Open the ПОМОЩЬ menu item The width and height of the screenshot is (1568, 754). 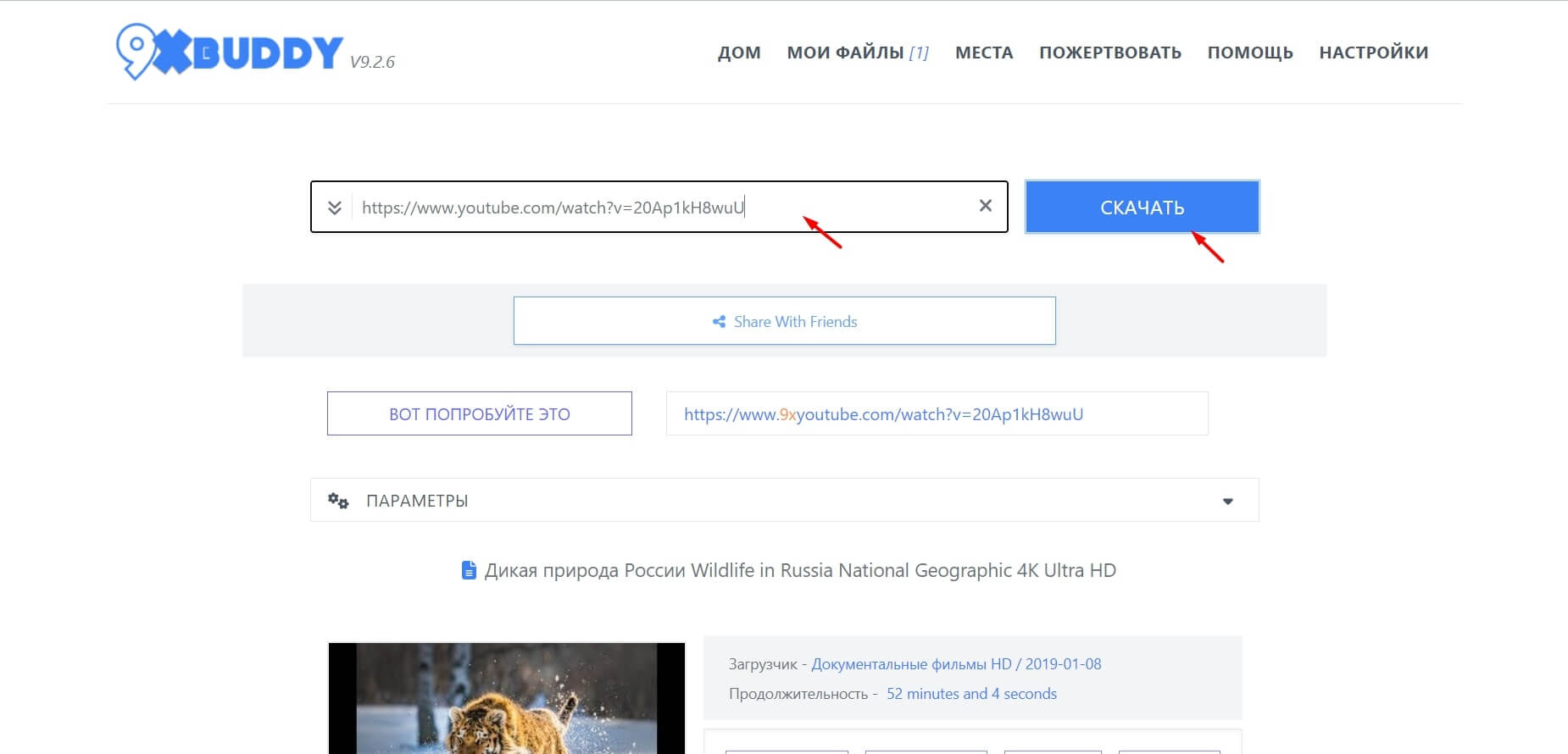tap(1250, 53)
